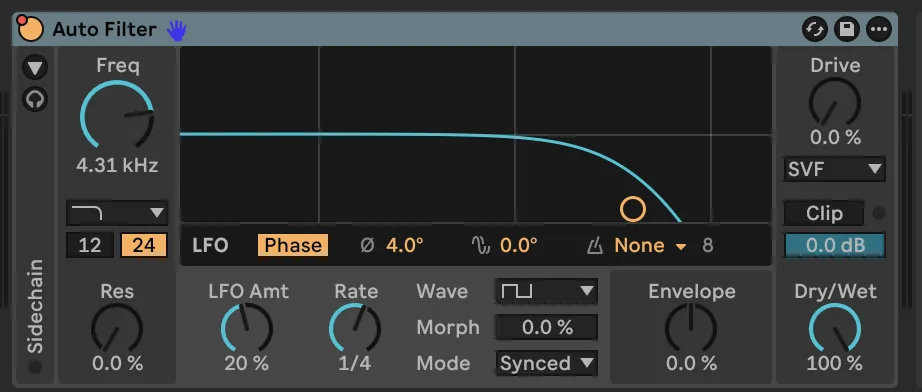The height and width of the screenshot is (392, 922).
Task: Click the Drive knob
Action: [x=834, y=103]
